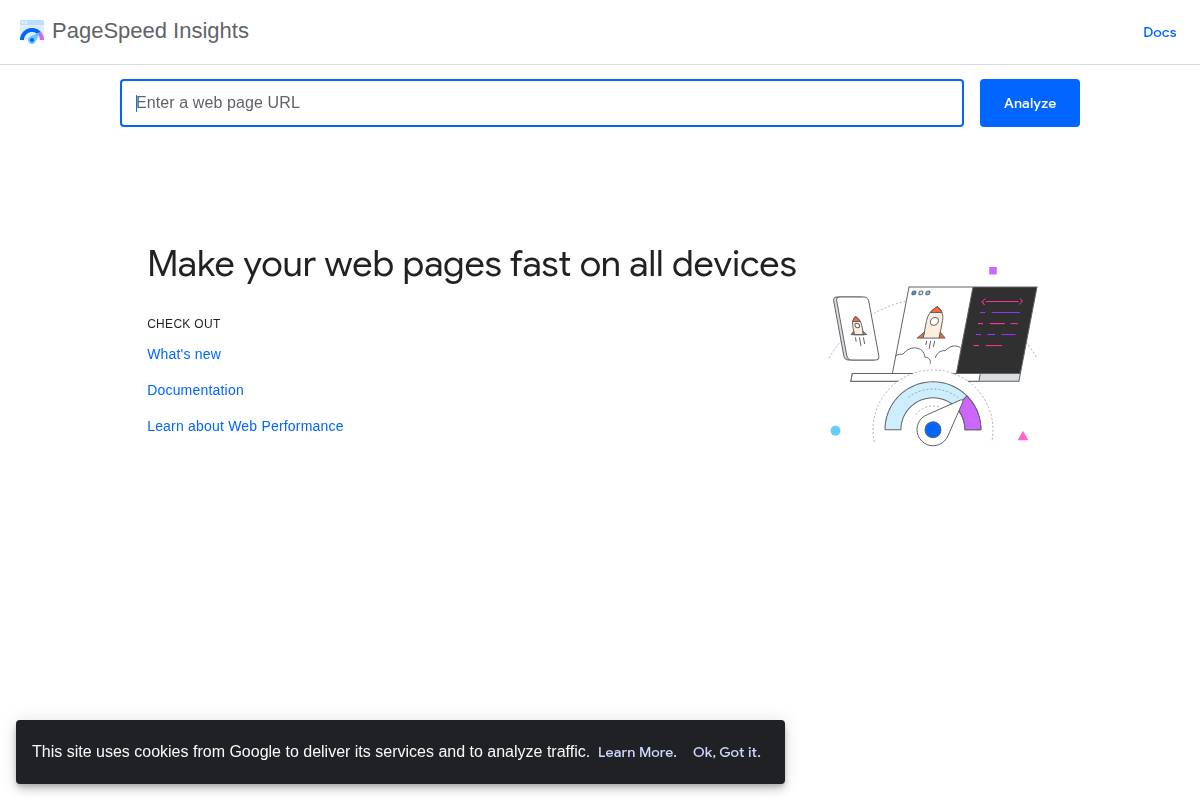Click the pink triangle near the illustration
The image size is (1200, 800).
click(1022, 435)
